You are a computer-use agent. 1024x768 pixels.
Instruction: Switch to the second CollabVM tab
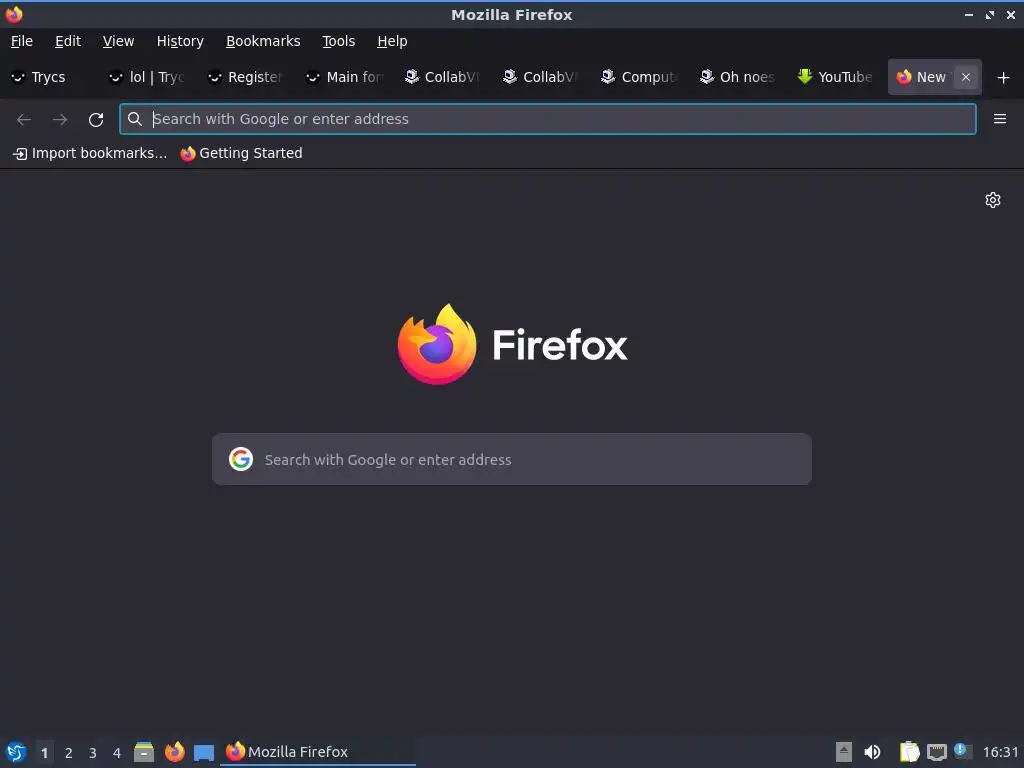(x=542, y=77)
